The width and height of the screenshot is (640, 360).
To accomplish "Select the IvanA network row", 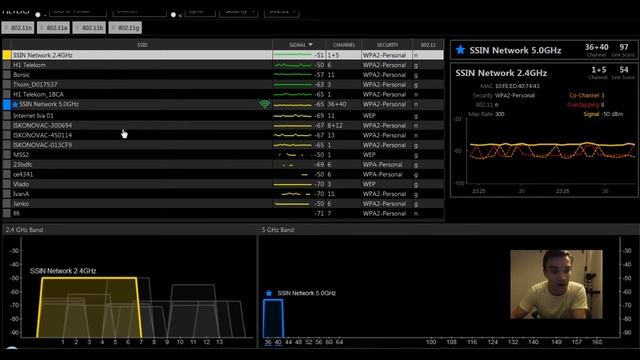I will pos(223,194).
